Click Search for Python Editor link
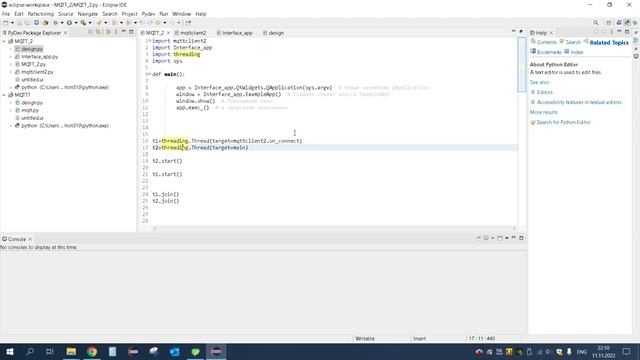Viewport: 640px width, 360px height. point(563,122)
